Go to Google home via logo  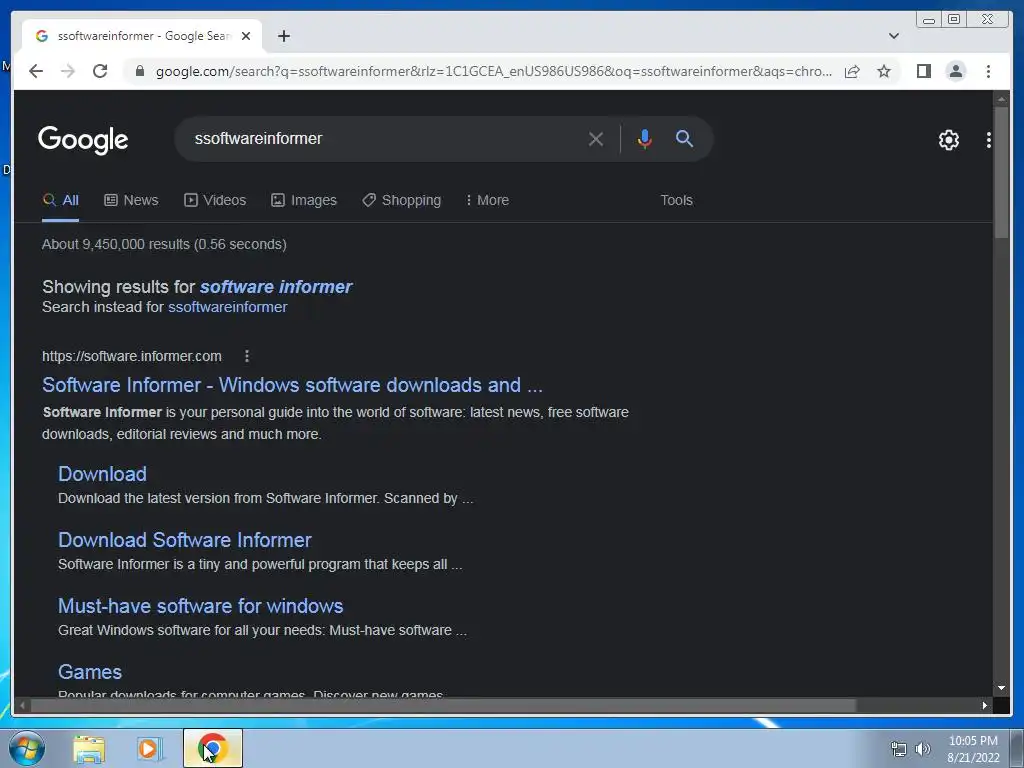pyautogui.click(x=83, y=140)
